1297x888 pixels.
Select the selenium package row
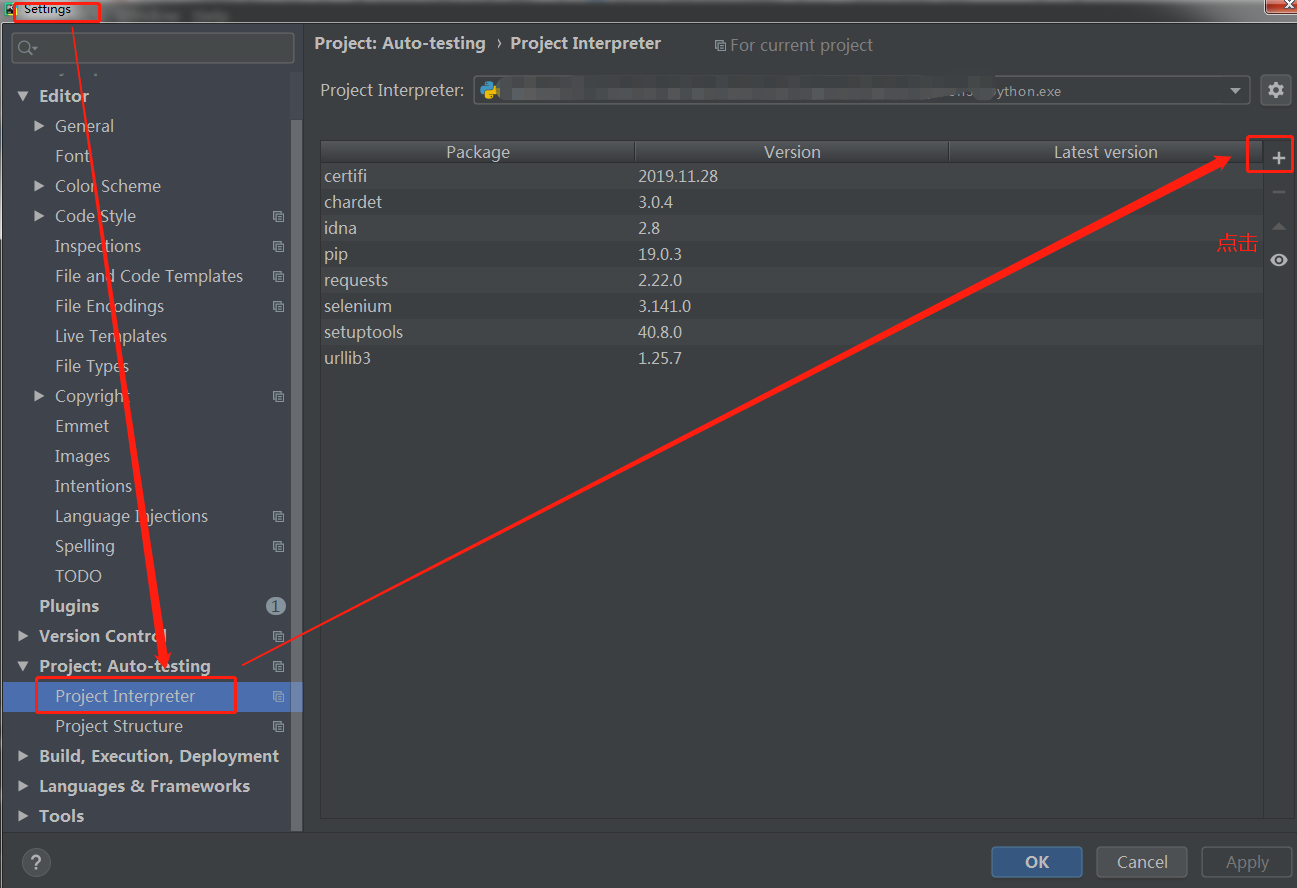[x=791, y=306]
